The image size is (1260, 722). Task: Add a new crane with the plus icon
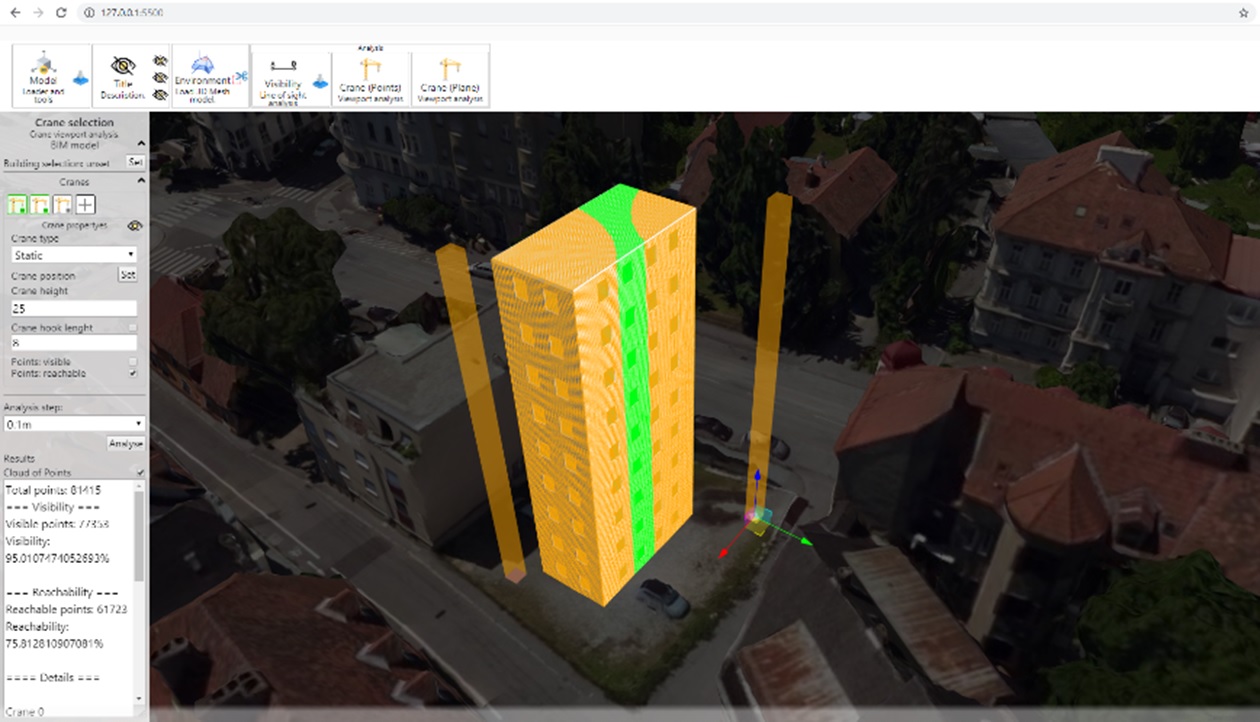pyautogui.click(x=86, y=204)
